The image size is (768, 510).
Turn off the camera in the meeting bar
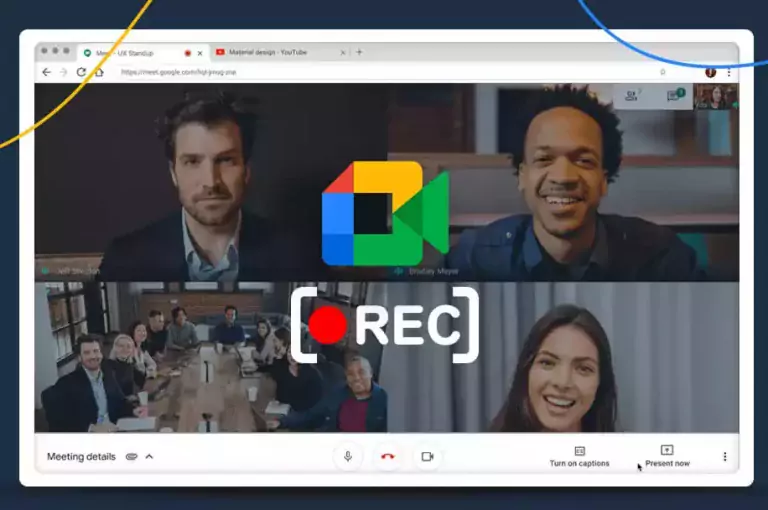(427, 457)
